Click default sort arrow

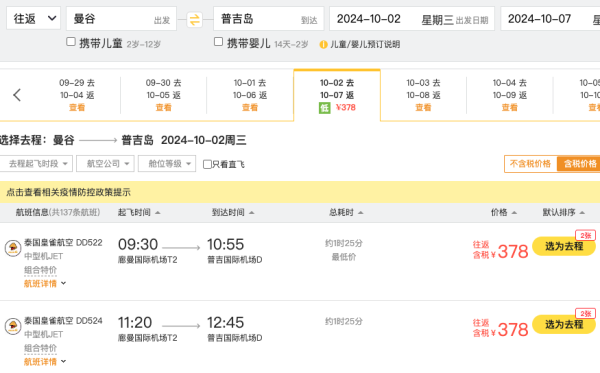pyautogui.click(x=582, y=213)
